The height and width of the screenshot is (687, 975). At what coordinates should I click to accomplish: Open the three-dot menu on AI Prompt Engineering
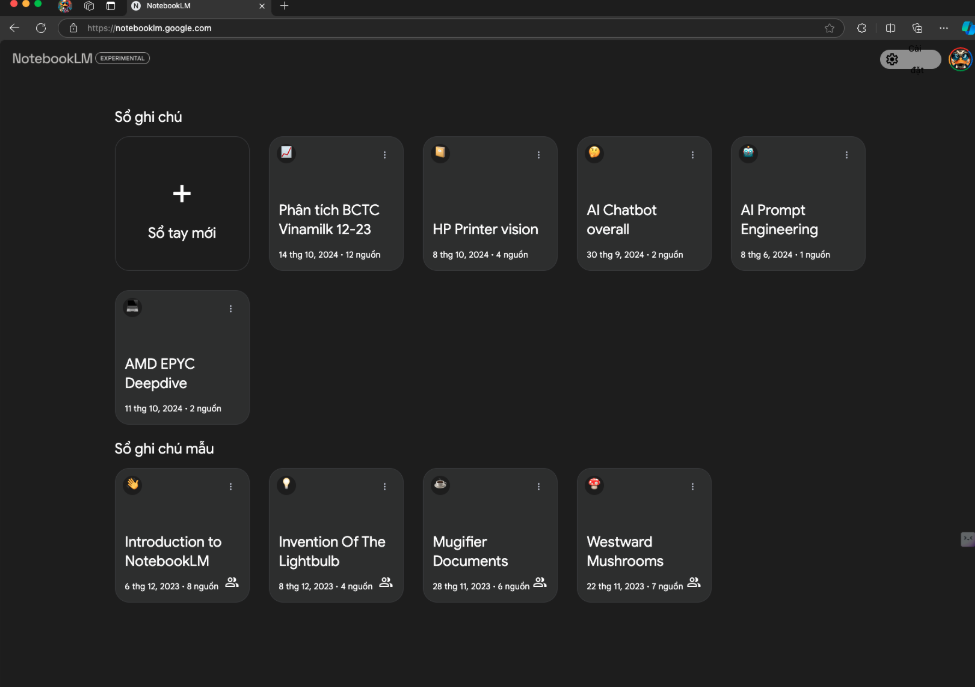point(847,155)
